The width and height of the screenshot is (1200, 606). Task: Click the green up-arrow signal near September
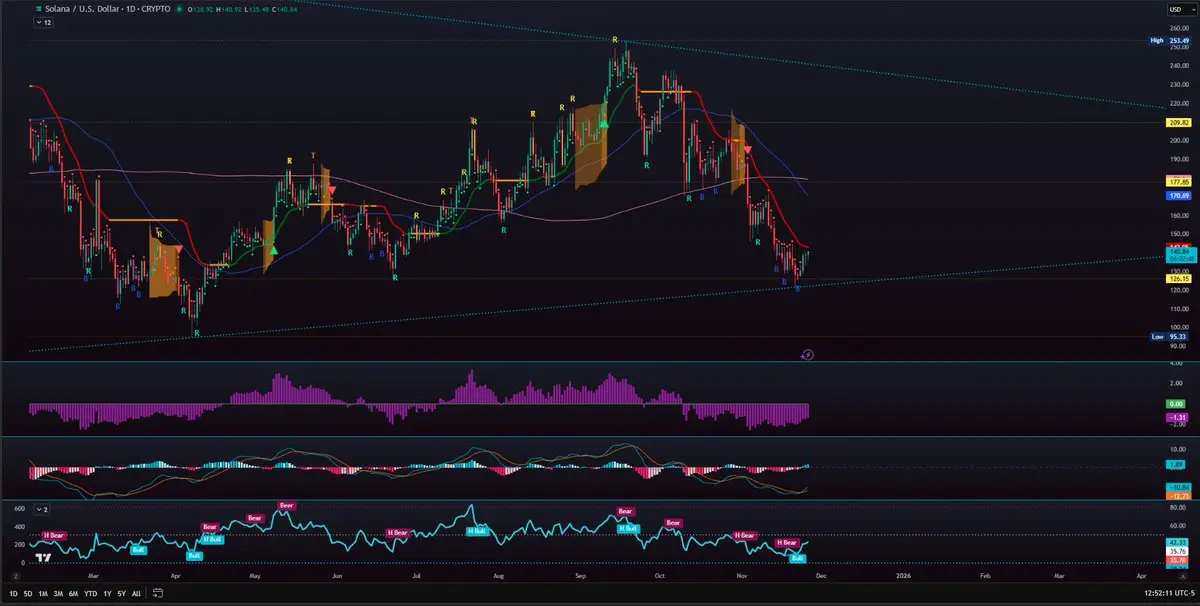point(604,124)
